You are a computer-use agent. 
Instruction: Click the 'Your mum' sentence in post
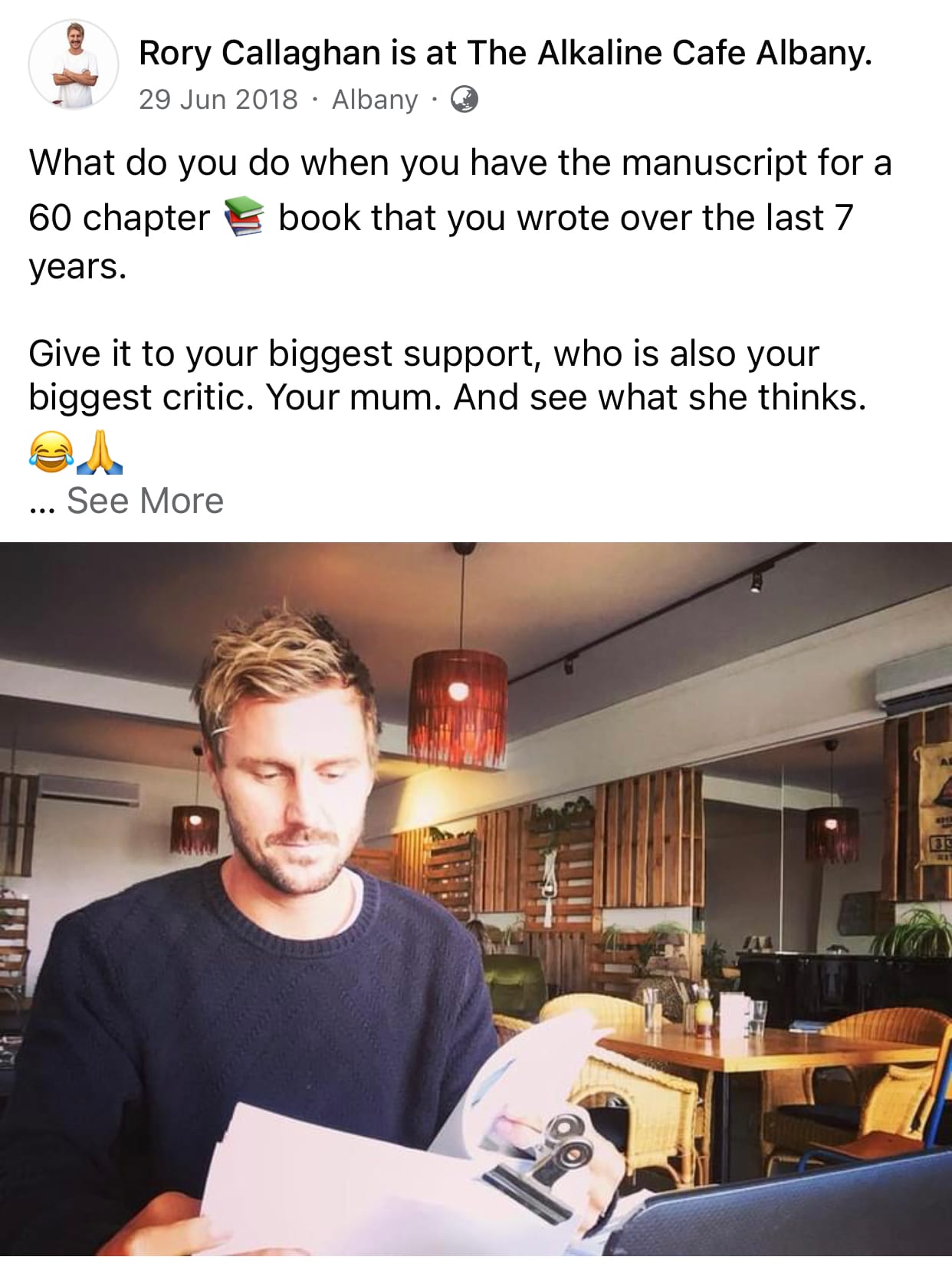coord(353,397)
